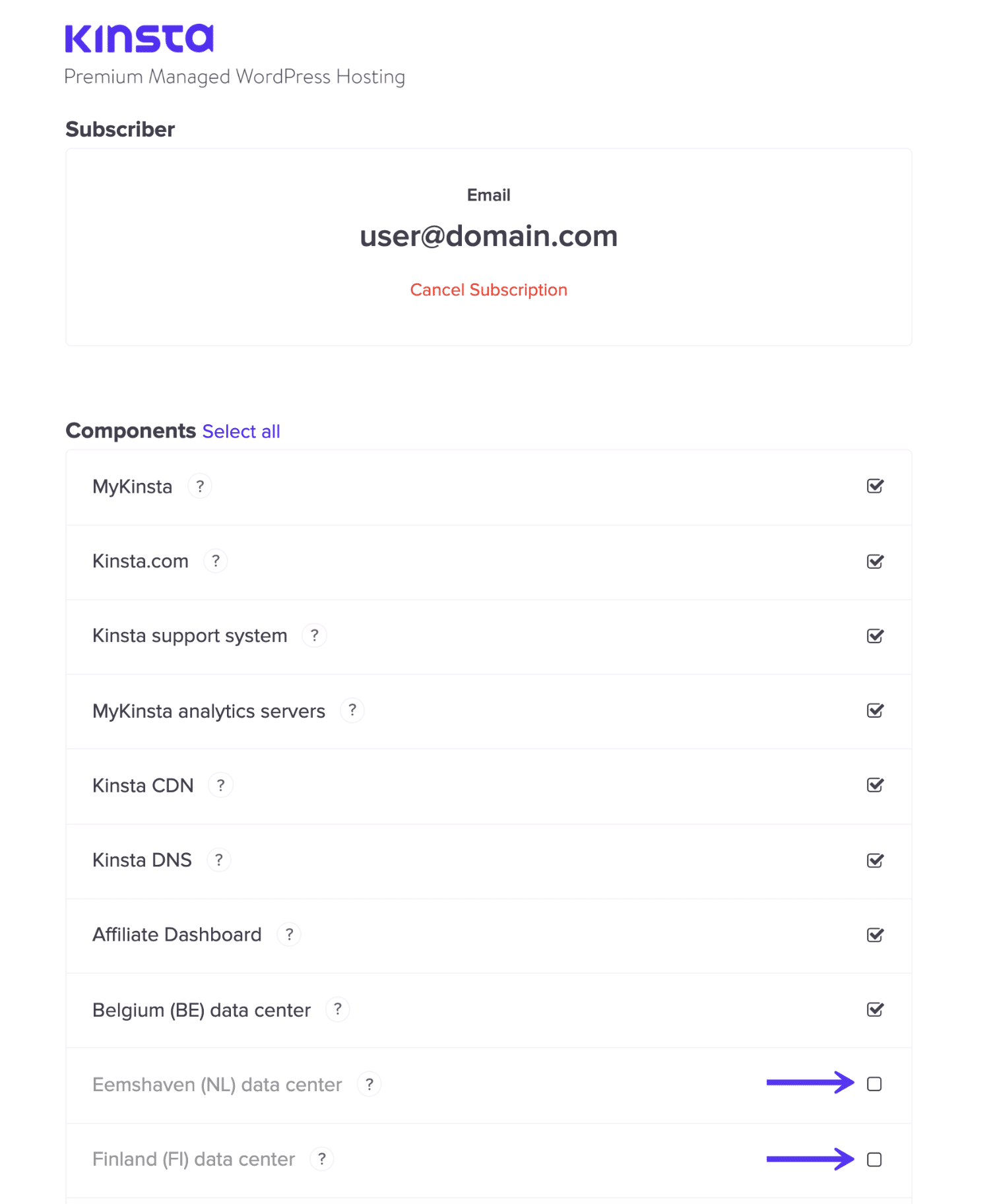The image size is (997, 1204).
Task: Open help tooltip for Kinsta.com component
Action: [216, 561]
